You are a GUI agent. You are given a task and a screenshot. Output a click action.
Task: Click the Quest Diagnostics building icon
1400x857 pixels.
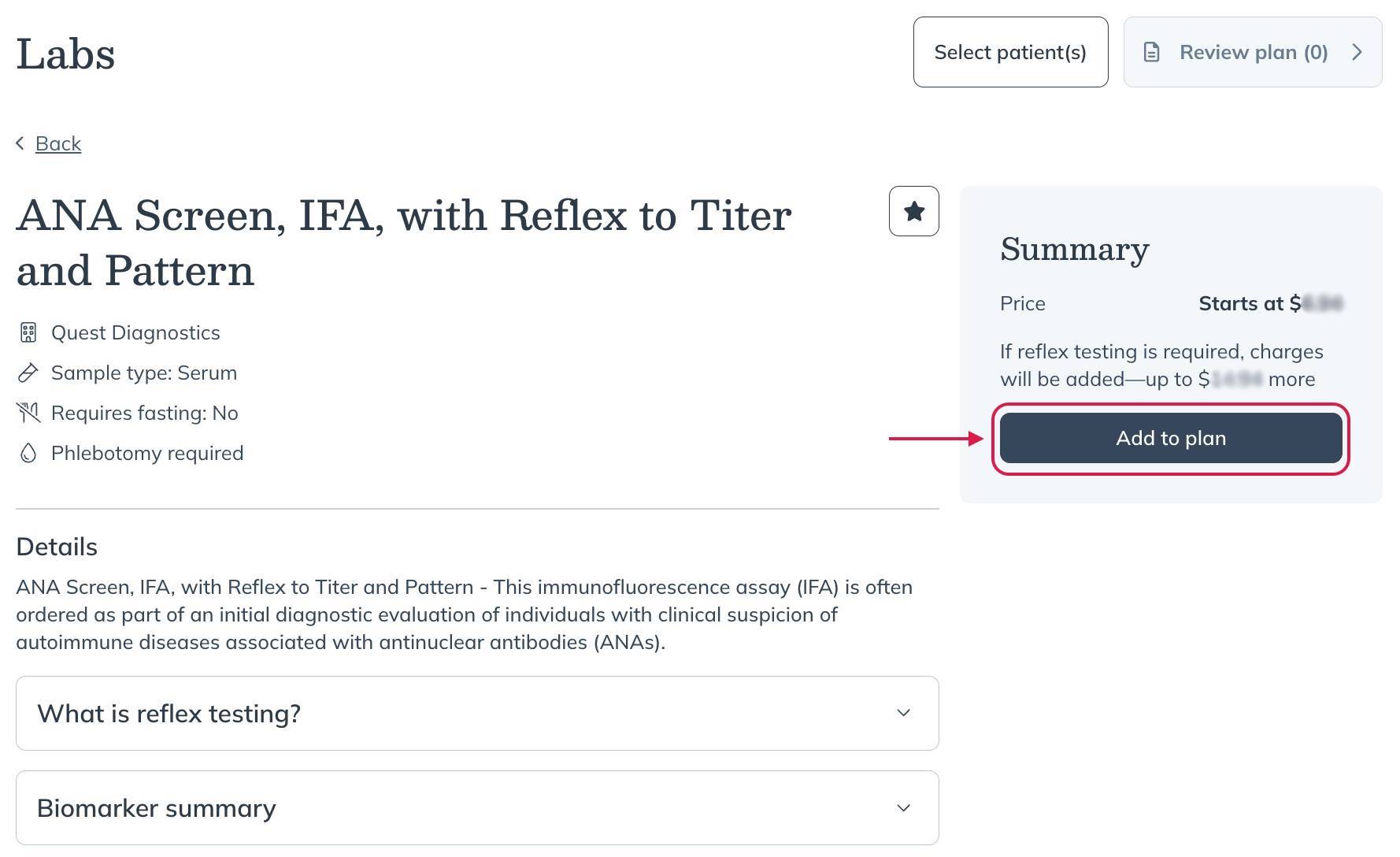click(x=28, y=332)
